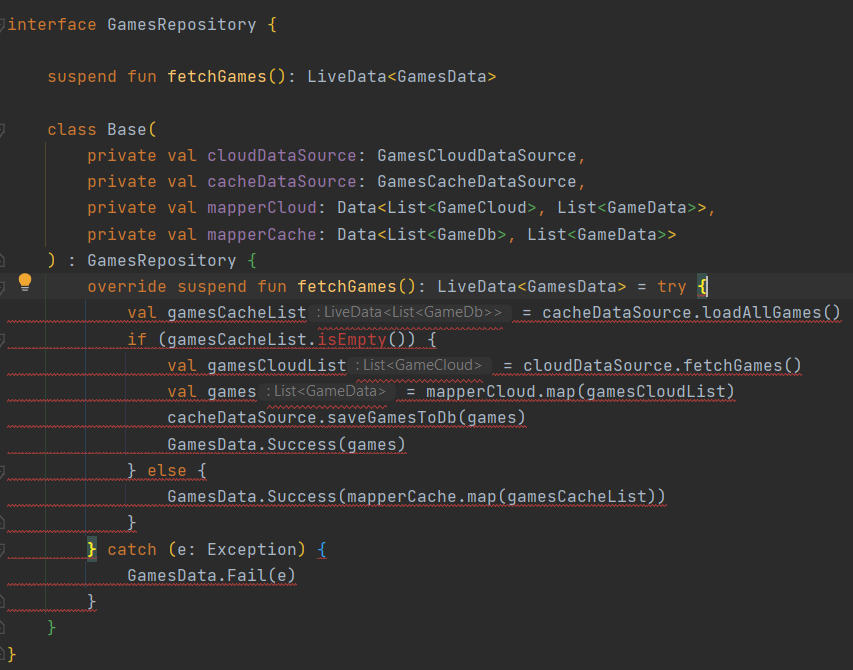This screenshot has height=670, width=853.
Task: Click the 'GamesCloudDataSource' type name
Action: click(x=477, y=156)
